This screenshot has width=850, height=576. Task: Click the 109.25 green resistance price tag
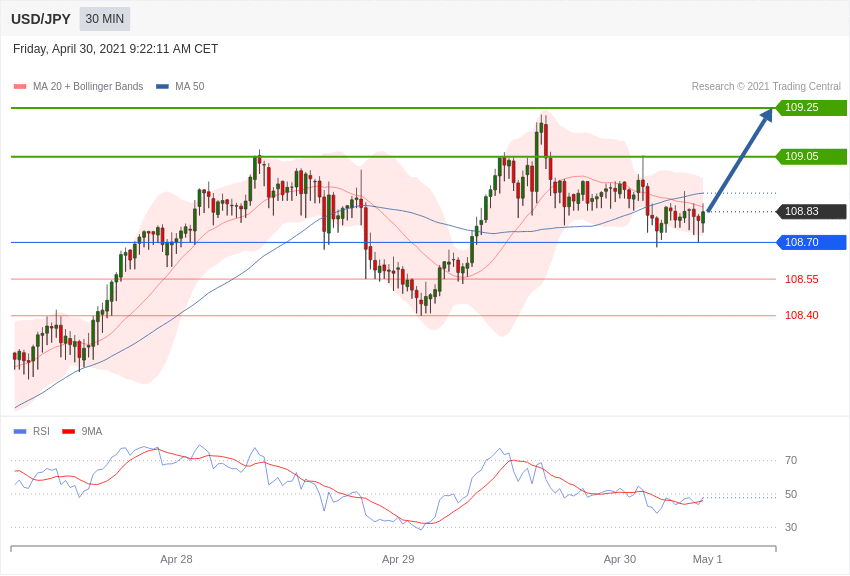(811, 107)
